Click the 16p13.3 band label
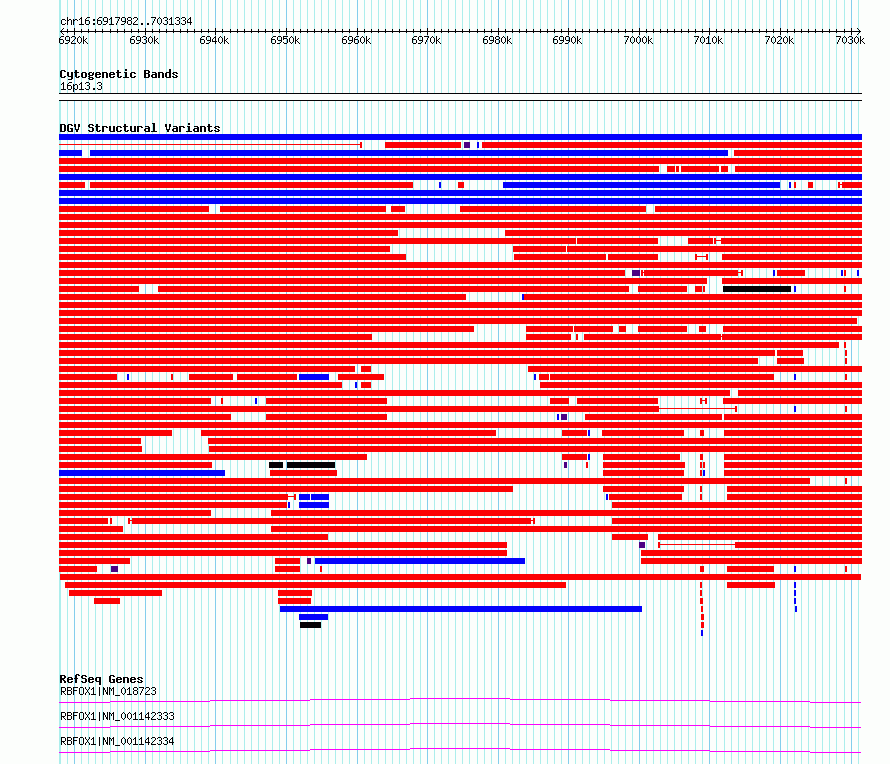Viewport: 890px width, 764px height. 81,86
